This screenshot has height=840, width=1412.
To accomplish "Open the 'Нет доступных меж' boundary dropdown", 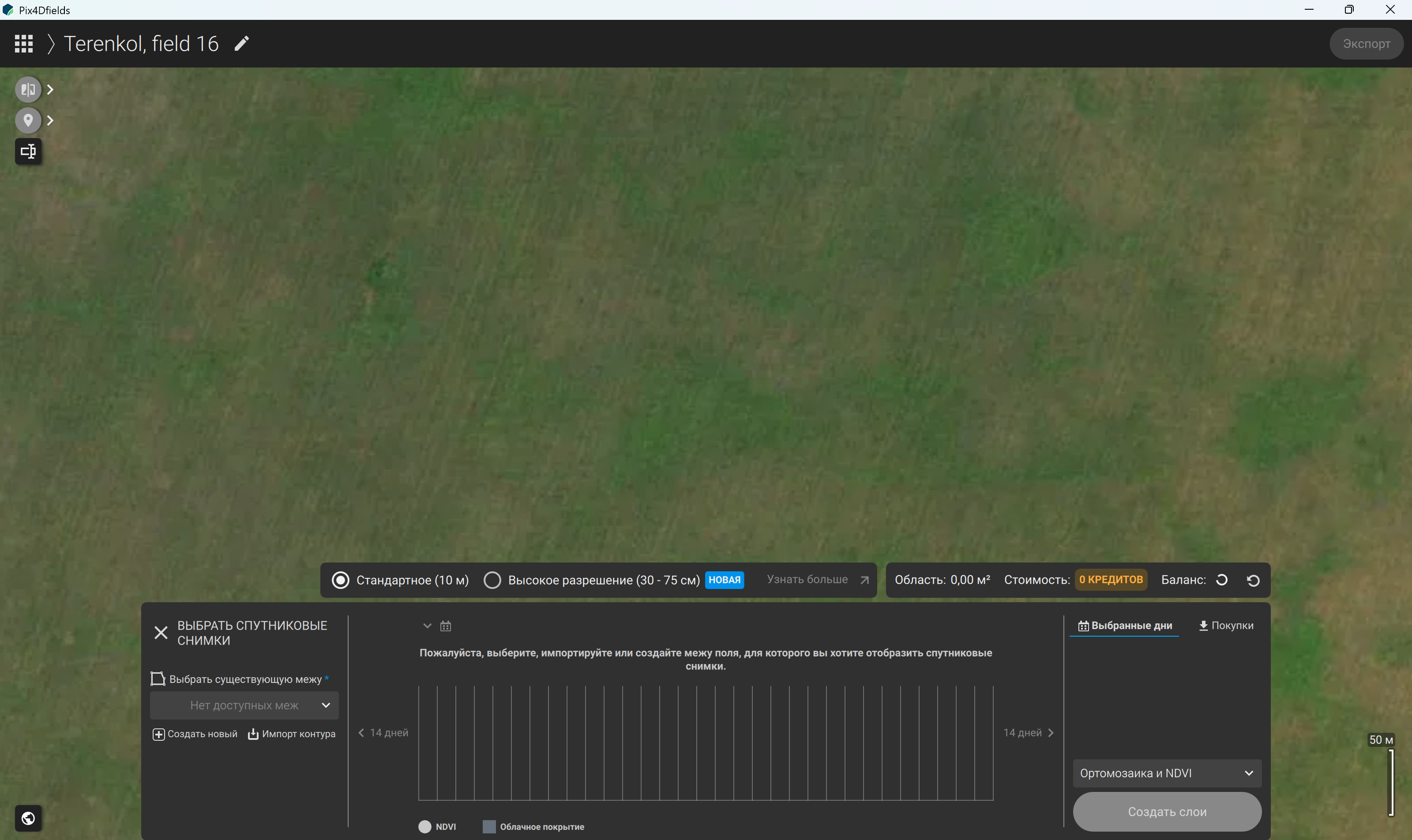I will point(244,705).
